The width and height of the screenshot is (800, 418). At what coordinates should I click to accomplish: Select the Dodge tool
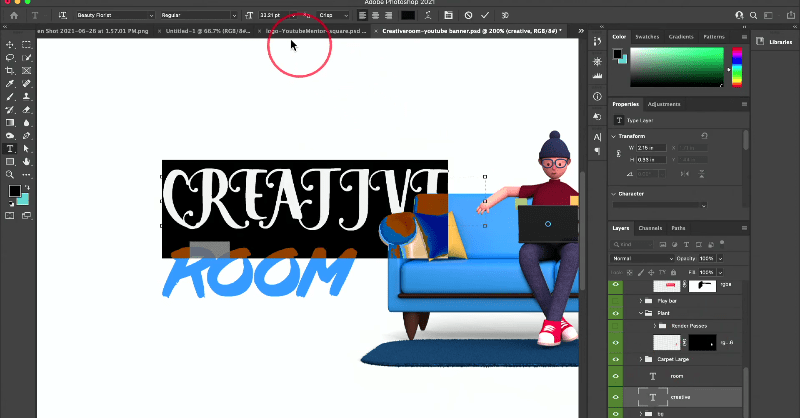(10, 136)
